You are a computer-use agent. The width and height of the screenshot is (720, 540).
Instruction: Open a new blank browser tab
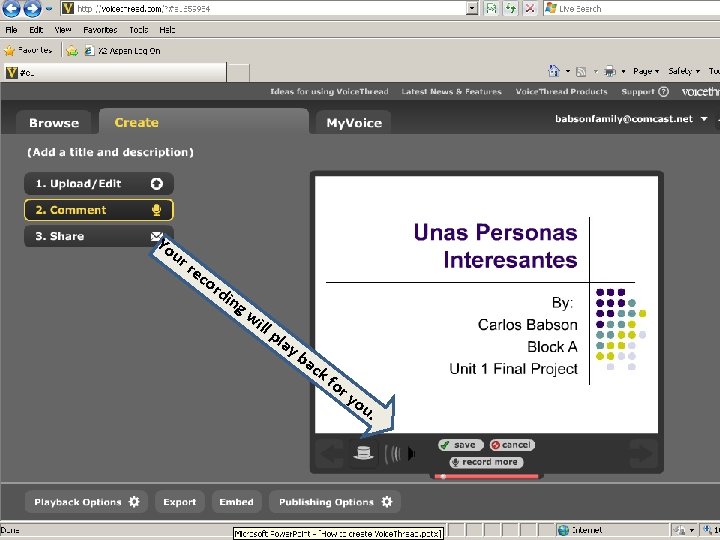(x=238, y=73)
